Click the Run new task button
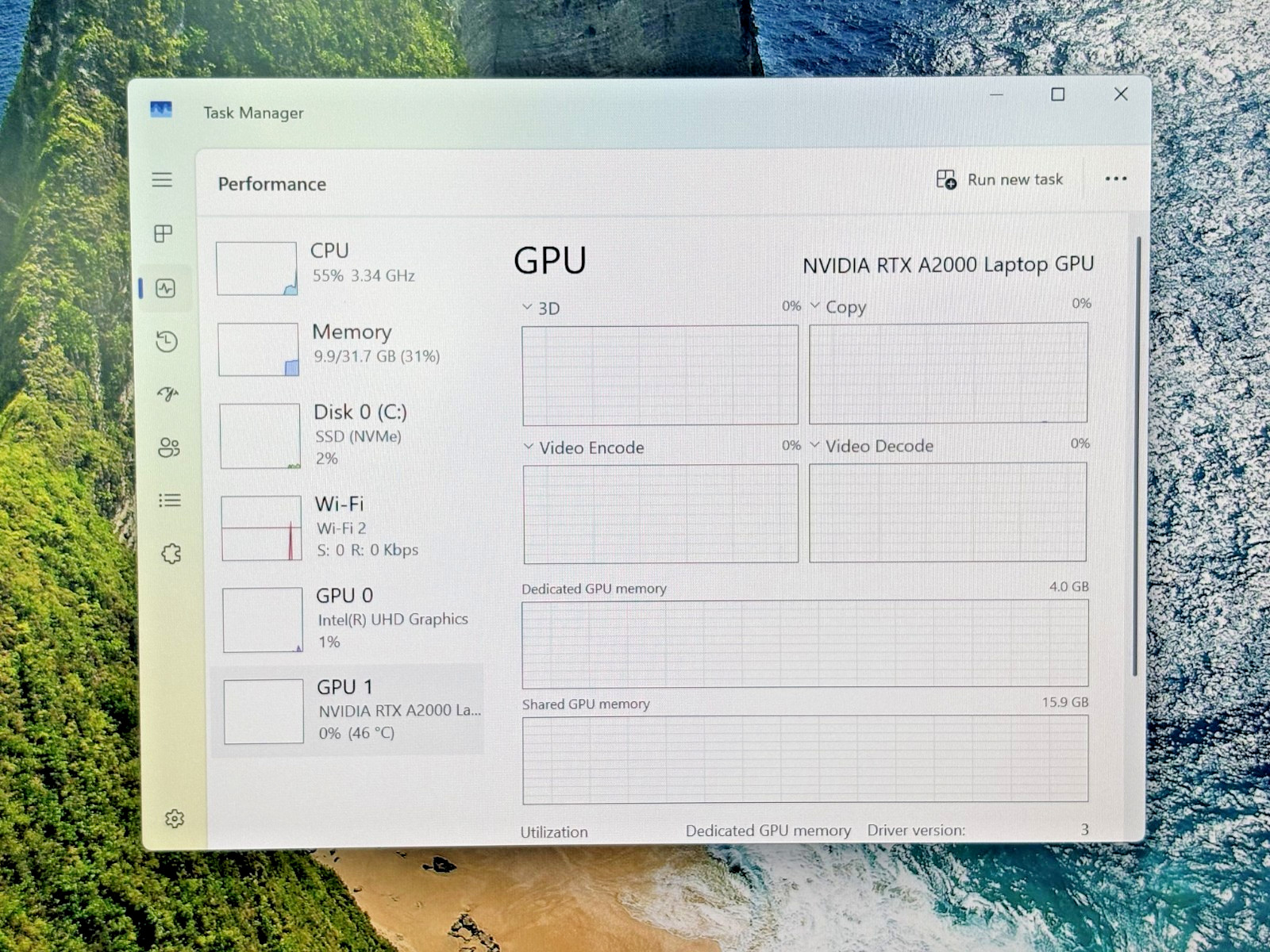Image resolution: width=1270 pixels, height=952 pixels. coord(999,179)
